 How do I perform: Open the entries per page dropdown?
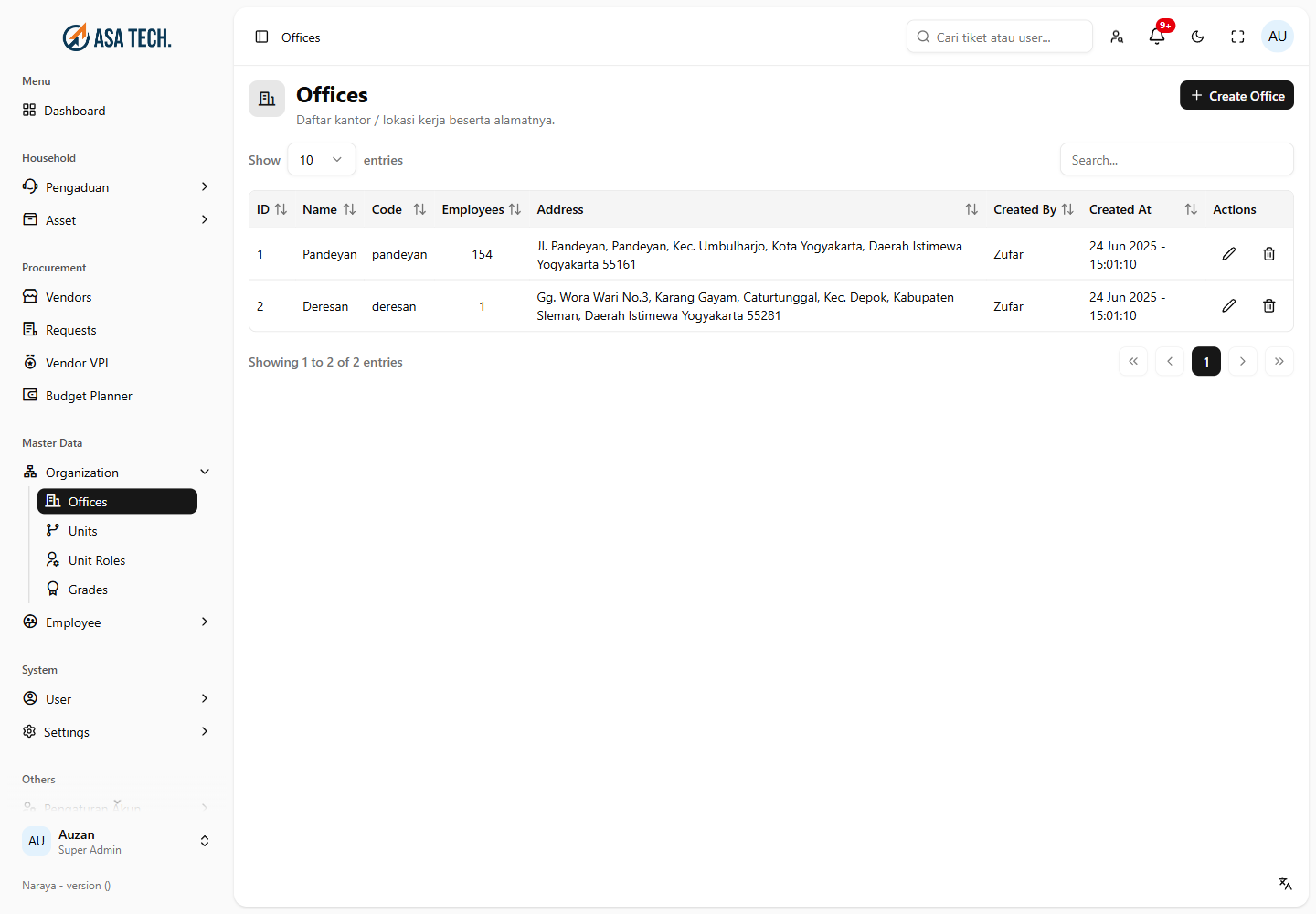[x=321, y=160]
